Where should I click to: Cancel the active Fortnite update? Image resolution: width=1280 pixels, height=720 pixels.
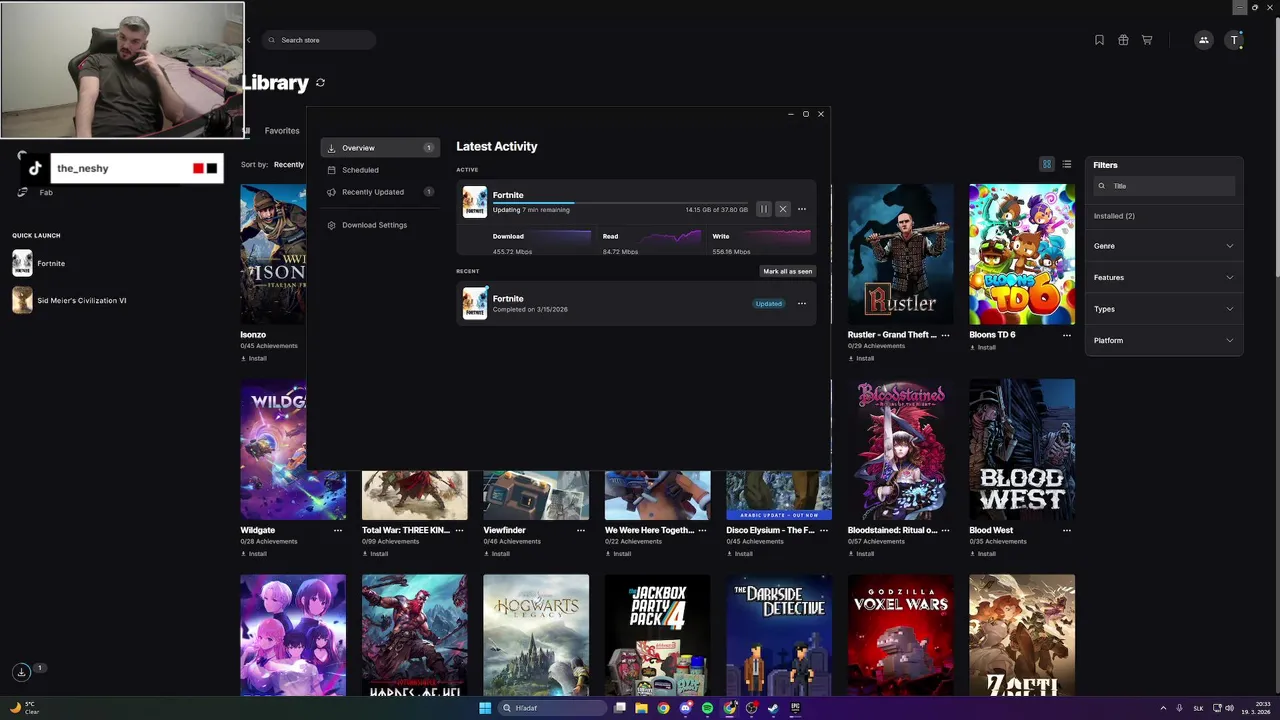coord(783,209)
